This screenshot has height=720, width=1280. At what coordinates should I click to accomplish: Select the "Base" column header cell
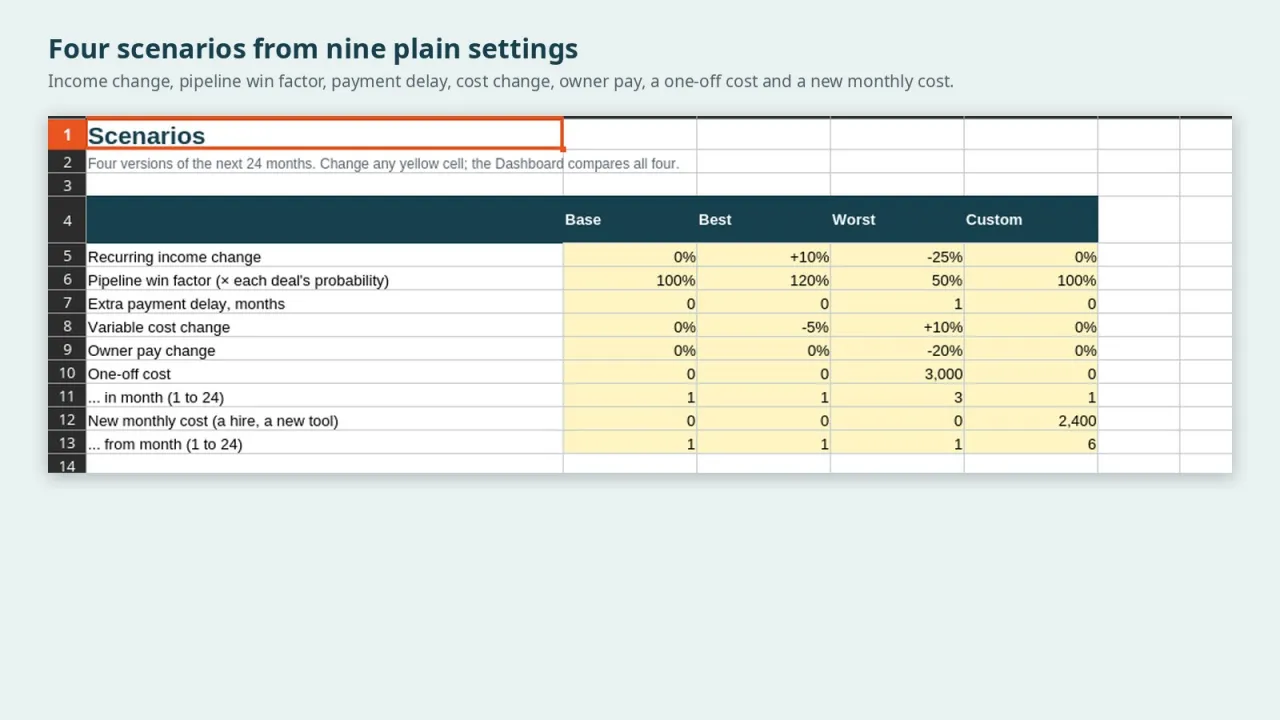pos(630,219)
